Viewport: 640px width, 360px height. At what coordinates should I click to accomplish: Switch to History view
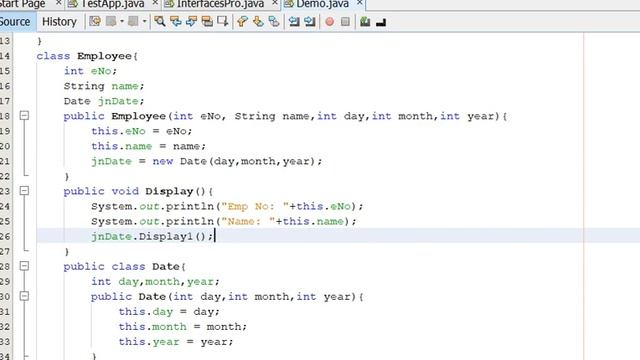click(59, 22)
